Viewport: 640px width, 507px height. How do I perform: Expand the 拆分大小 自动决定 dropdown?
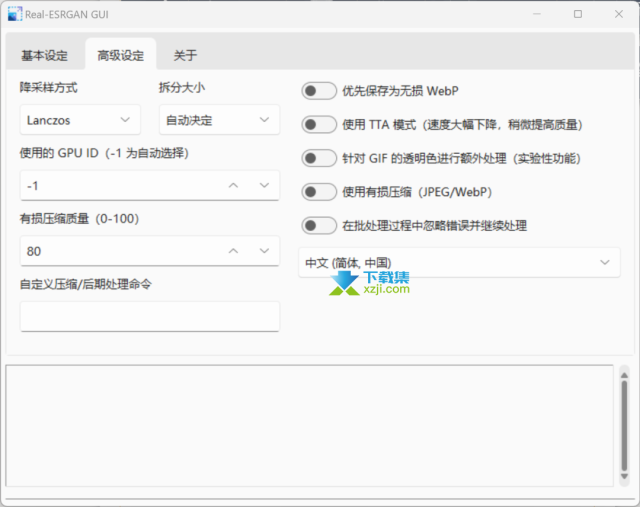click(x=220, y=120)
